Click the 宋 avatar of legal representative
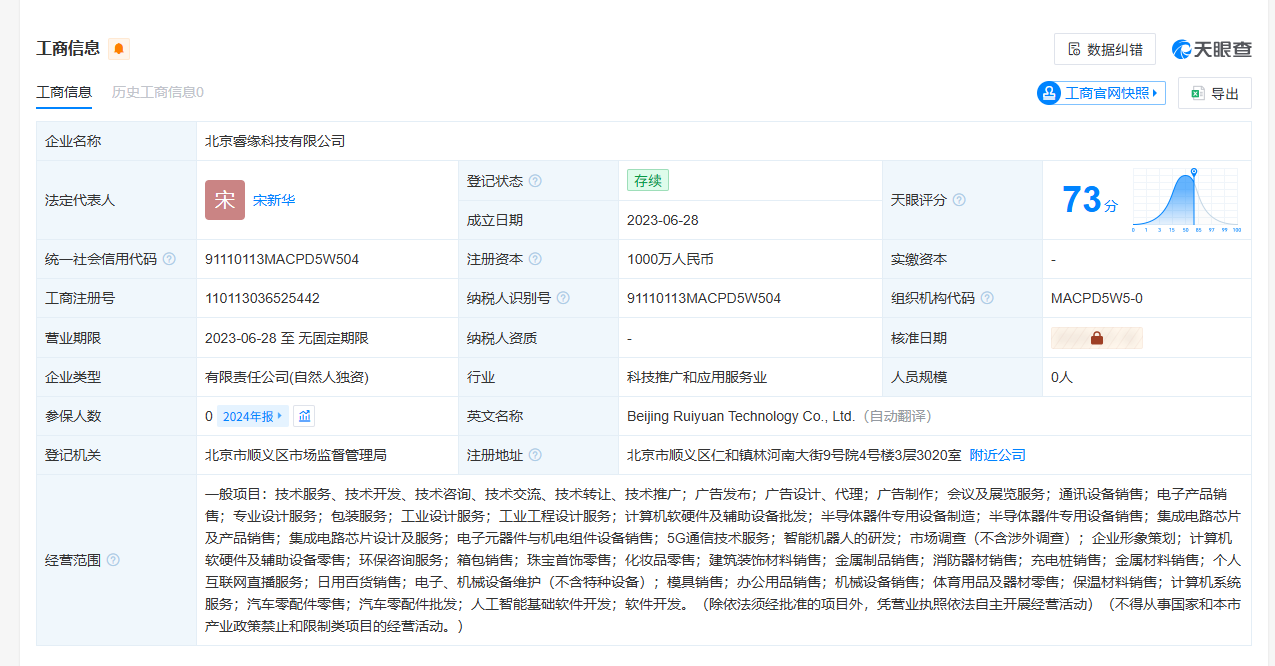This screenshot has height=666, width=1275. 225,200
